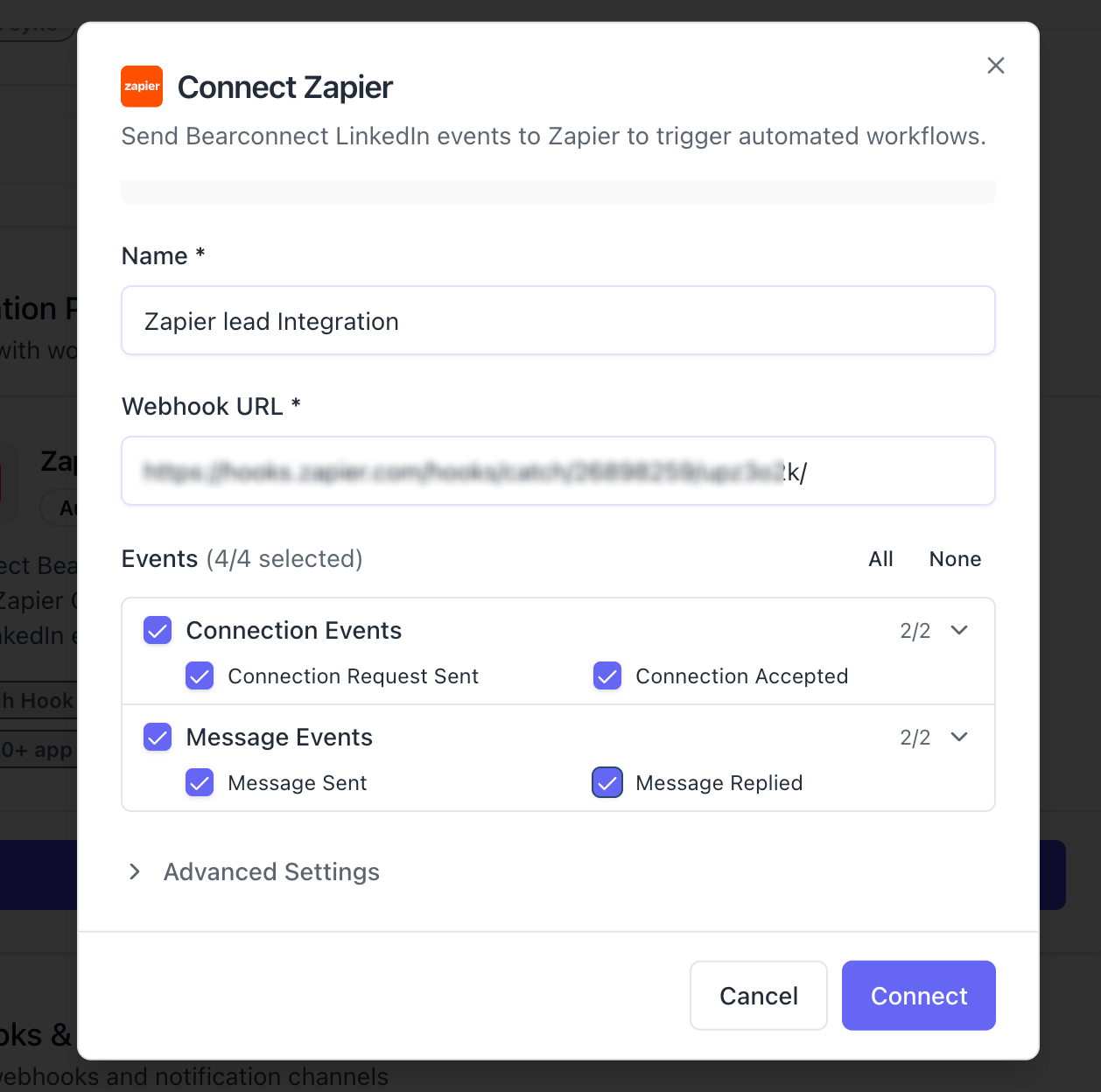Toggle the Message Events checkbox

[x=158, y=737]
